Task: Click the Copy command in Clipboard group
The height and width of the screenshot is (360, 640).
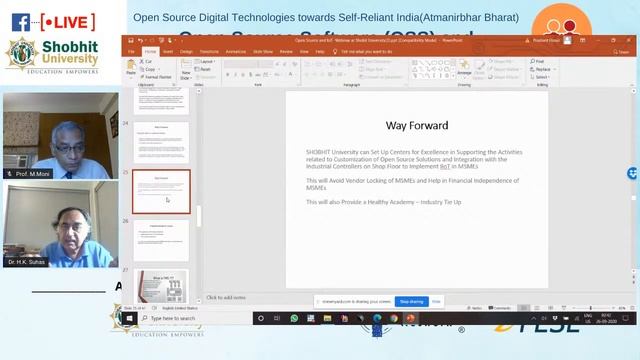Action: pos(148,69)
